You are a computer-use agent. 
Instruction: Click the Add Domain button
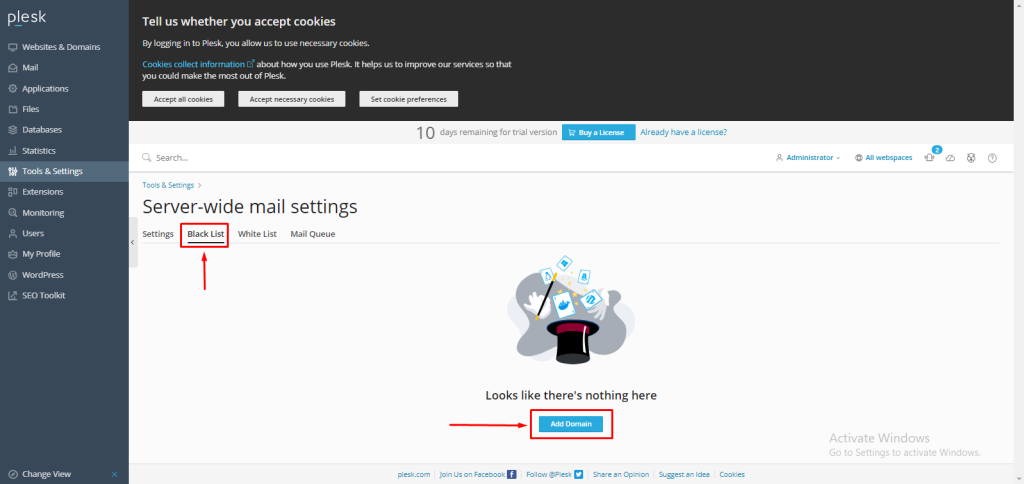571,424
